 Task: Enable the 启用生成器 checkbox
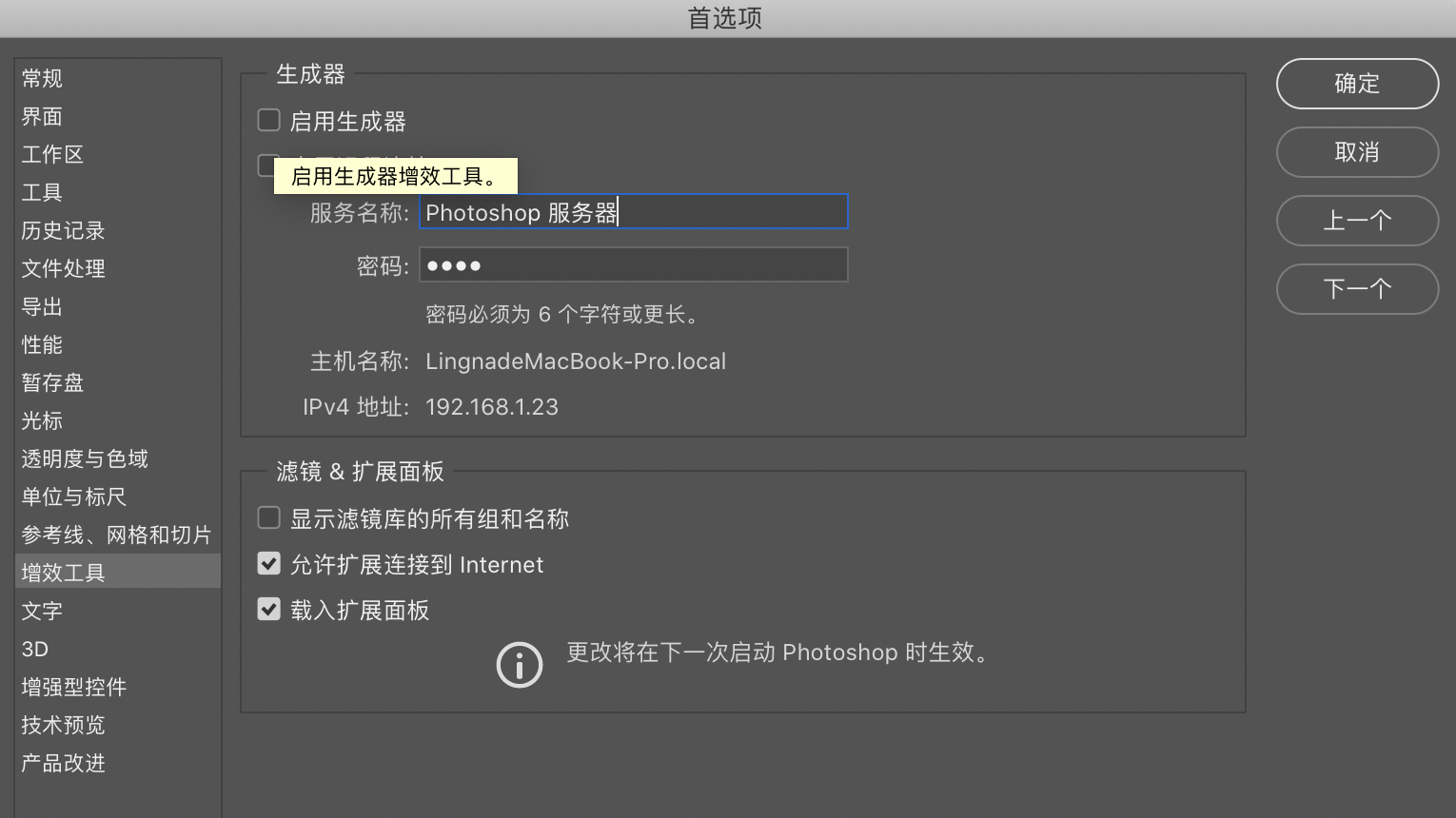pyautogui.click(x=269, y=121)
